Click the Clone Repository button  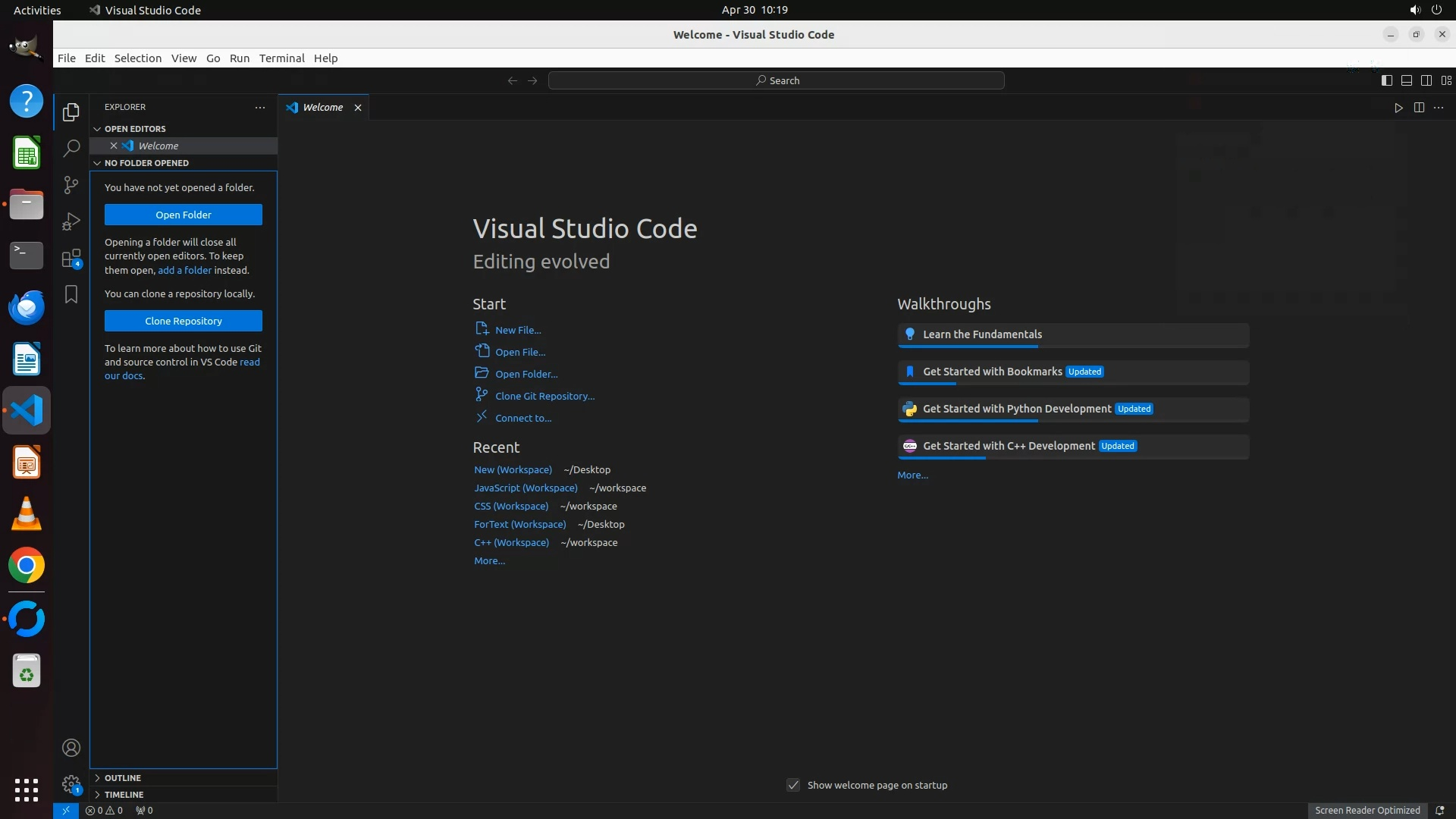184,321
